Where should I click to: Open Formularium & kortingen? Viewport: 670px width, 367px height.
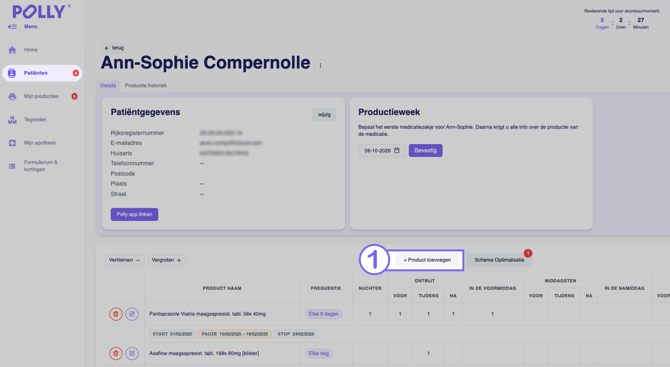coord(41,166)
